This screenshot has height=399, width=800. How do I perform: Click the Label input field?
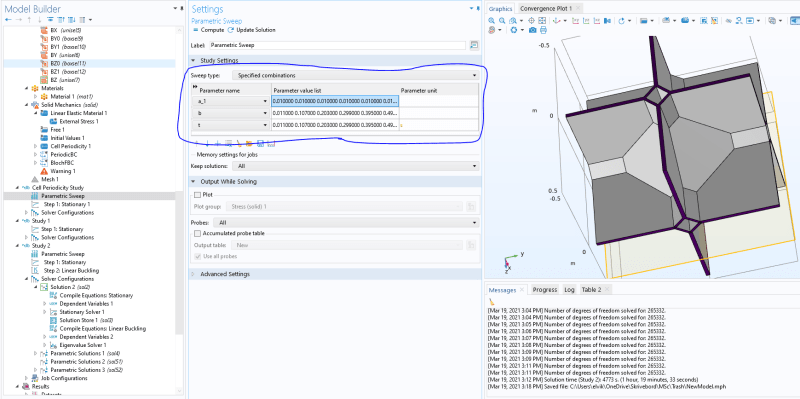(337, 45)
